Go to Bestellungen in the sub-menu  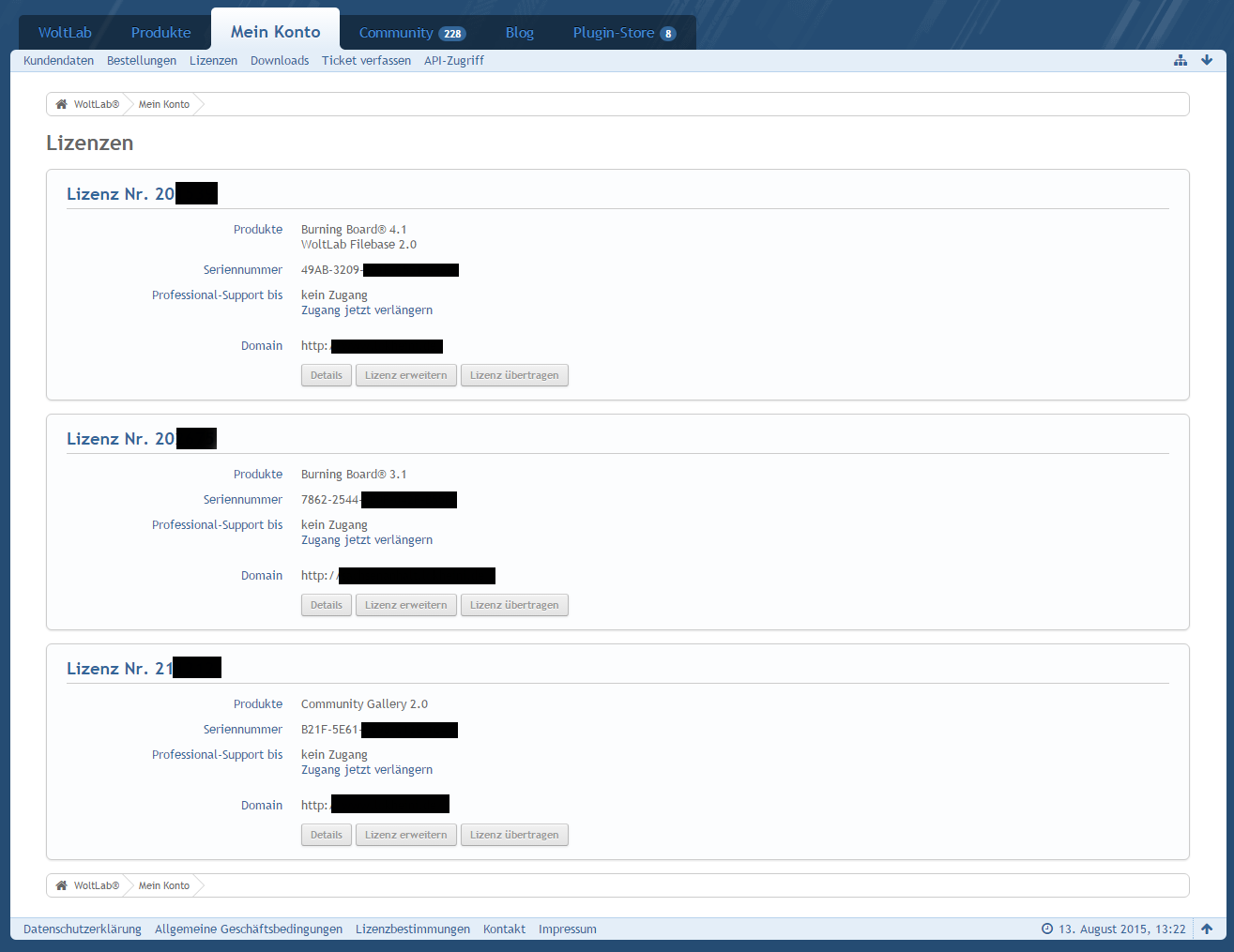pos(142,61)
